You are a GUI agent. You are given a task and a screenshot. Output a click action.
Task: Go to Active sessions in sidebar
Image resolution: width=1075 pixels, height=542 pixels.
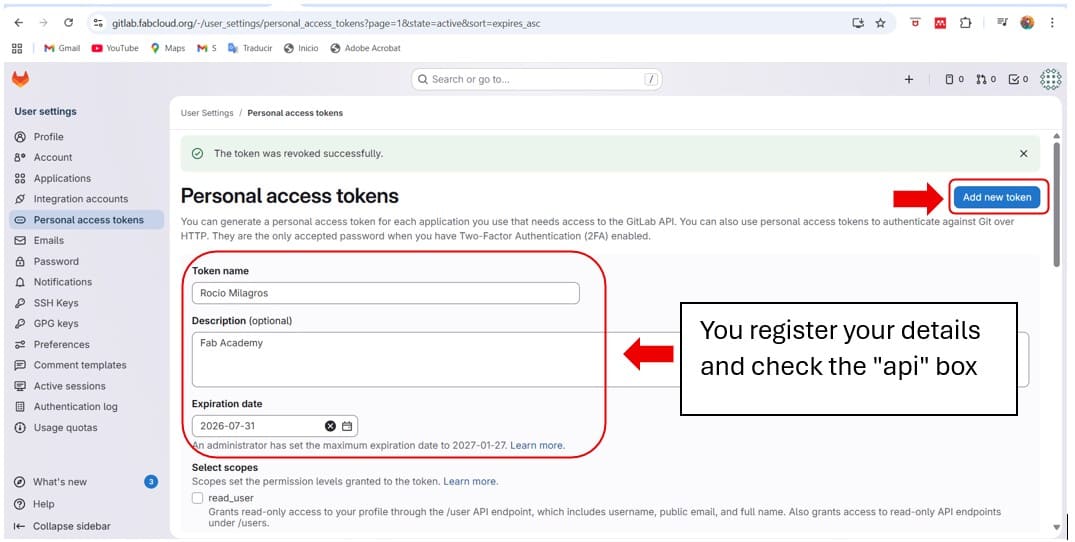pyautogui.click(x=69, y=386)
